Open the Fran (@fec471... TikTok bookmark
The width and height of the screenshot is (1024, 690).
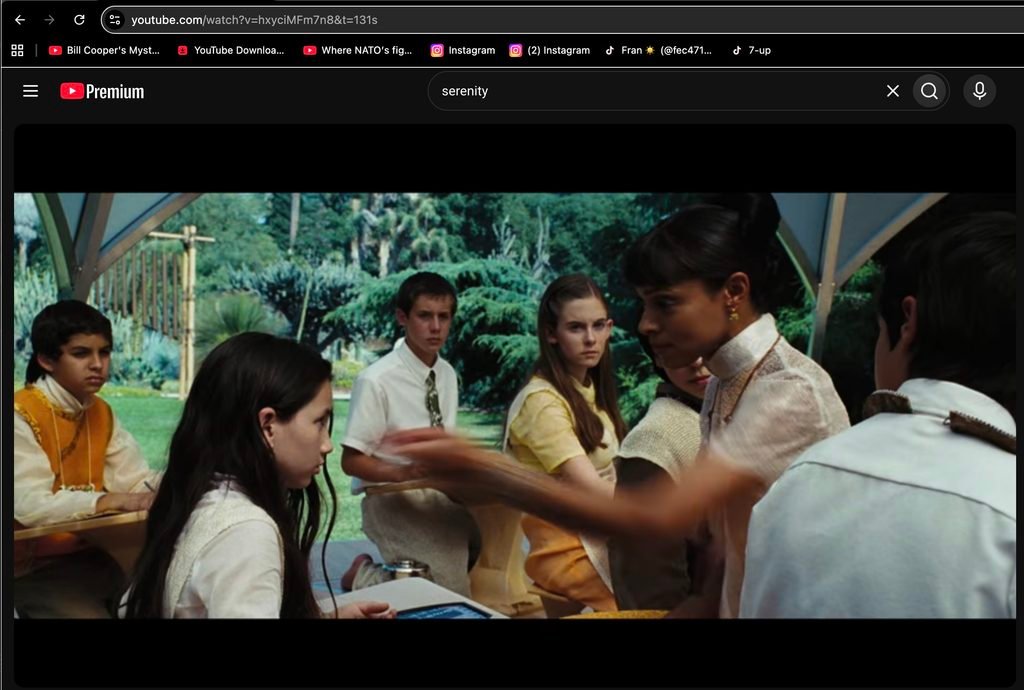[658, 50]
